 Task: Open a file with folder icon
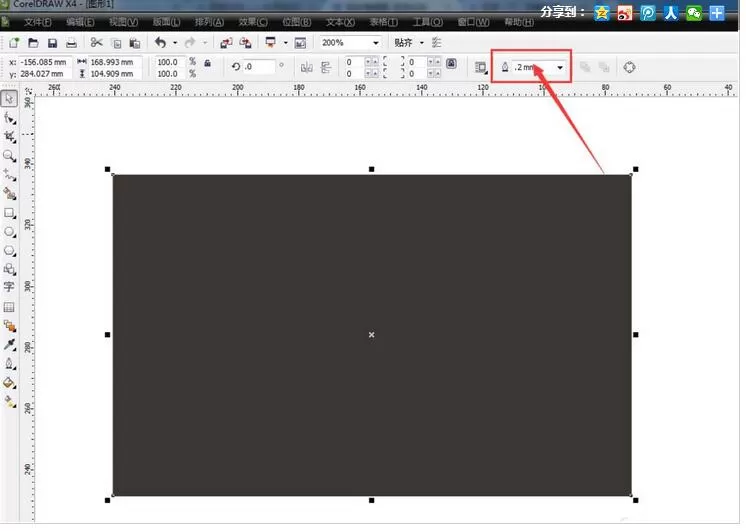(x=33, y=43)
